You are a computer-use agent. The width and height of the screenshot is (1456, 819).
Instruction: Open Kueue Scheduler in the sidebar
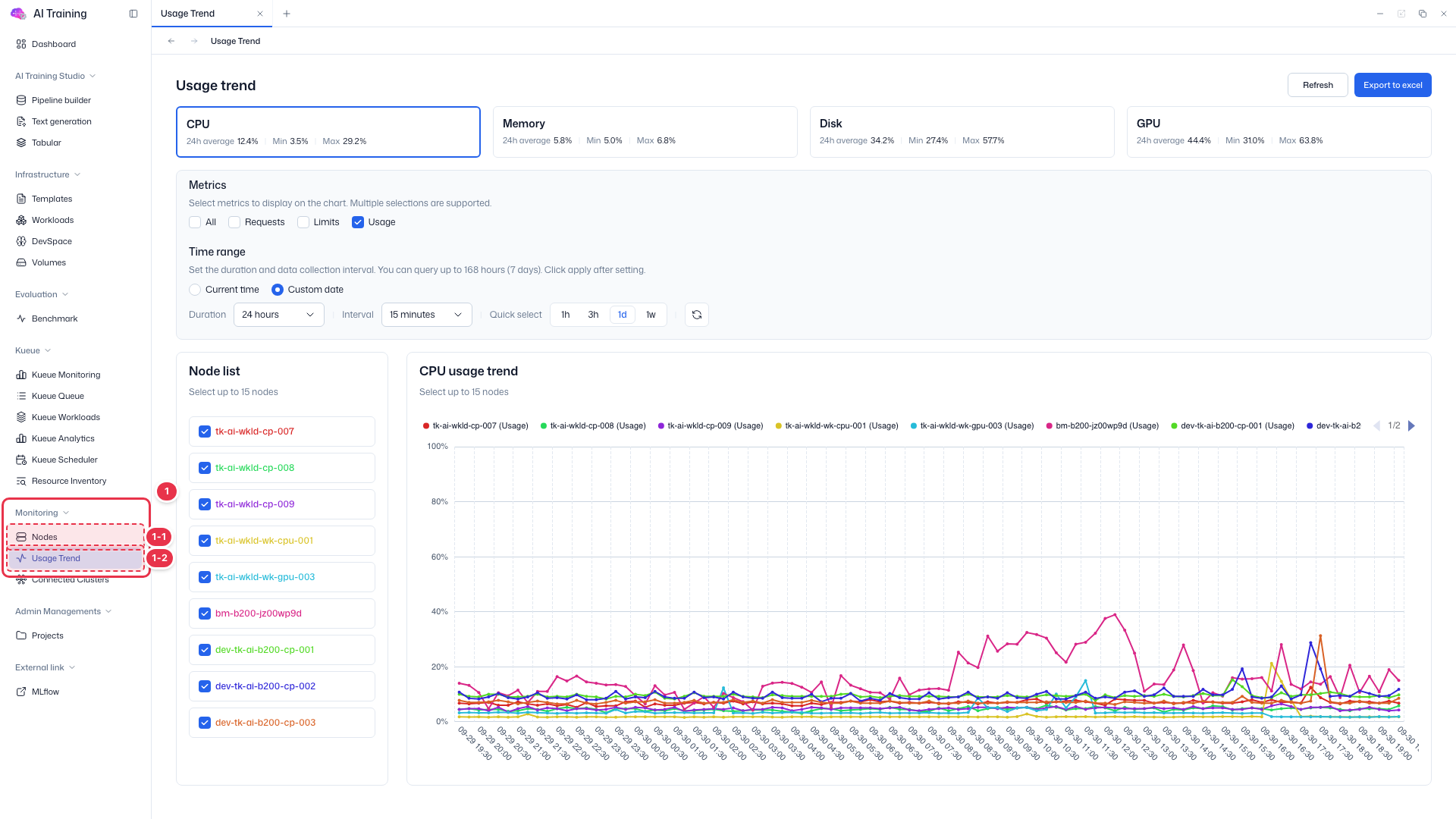(64, 460)
